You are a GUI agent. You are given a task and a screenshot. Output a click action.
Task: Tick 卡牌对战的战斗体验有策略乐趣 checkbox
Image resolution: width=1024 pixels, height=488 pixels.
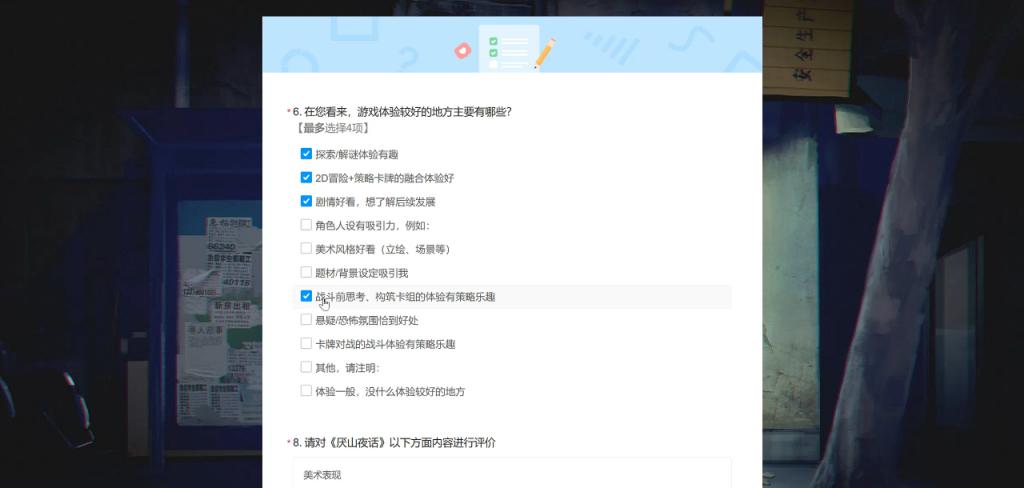click(306, 343)
